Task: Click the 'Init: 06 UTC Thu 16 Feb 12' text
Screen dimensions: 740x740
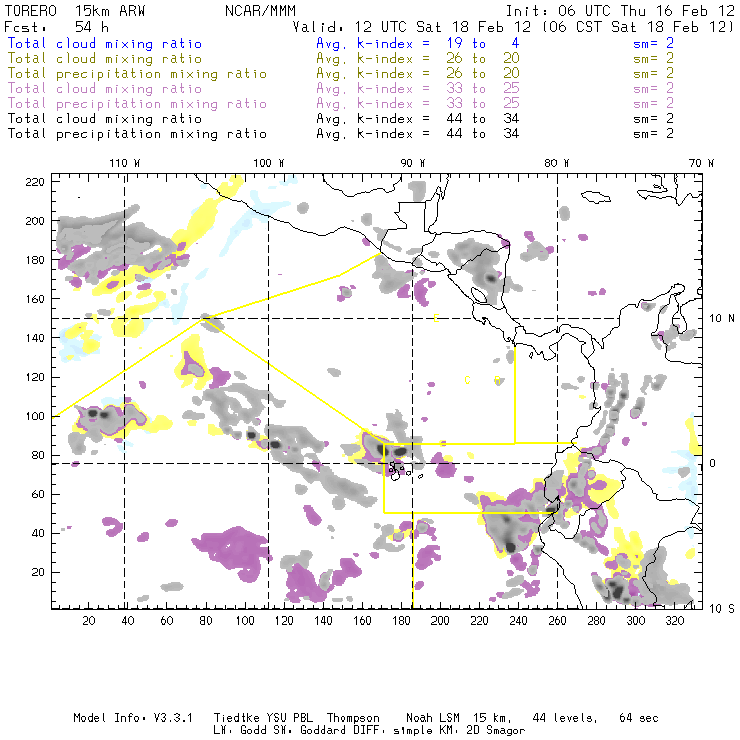Action: point(620,11)
